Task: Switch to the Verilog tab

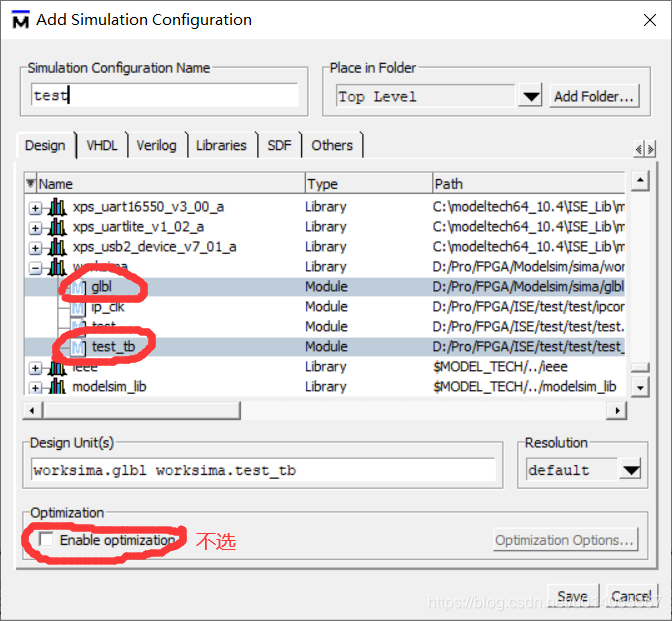Action: point(156,146)
